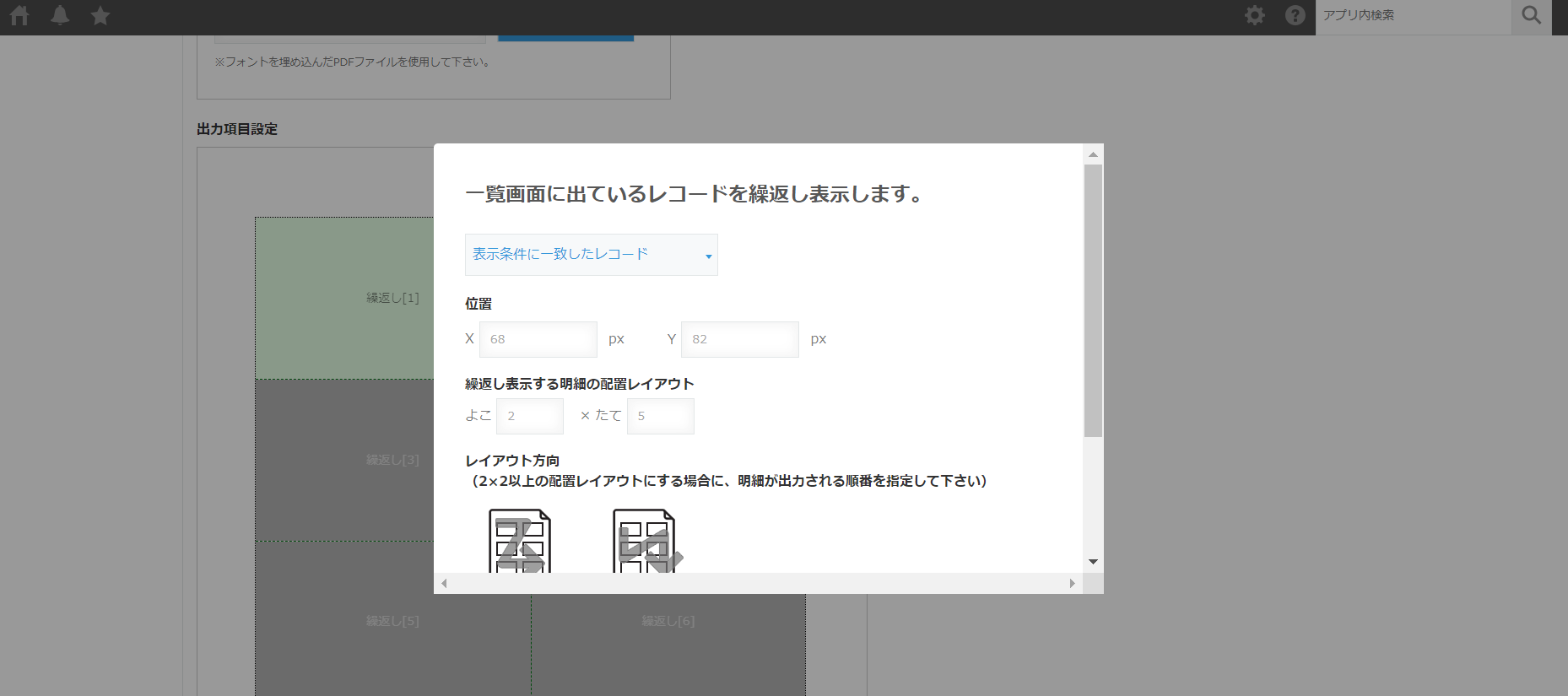The width and height of the screenshot is (1568, 696).
Task: Click the 出力項目設定 heading
Action: [237, 129]
